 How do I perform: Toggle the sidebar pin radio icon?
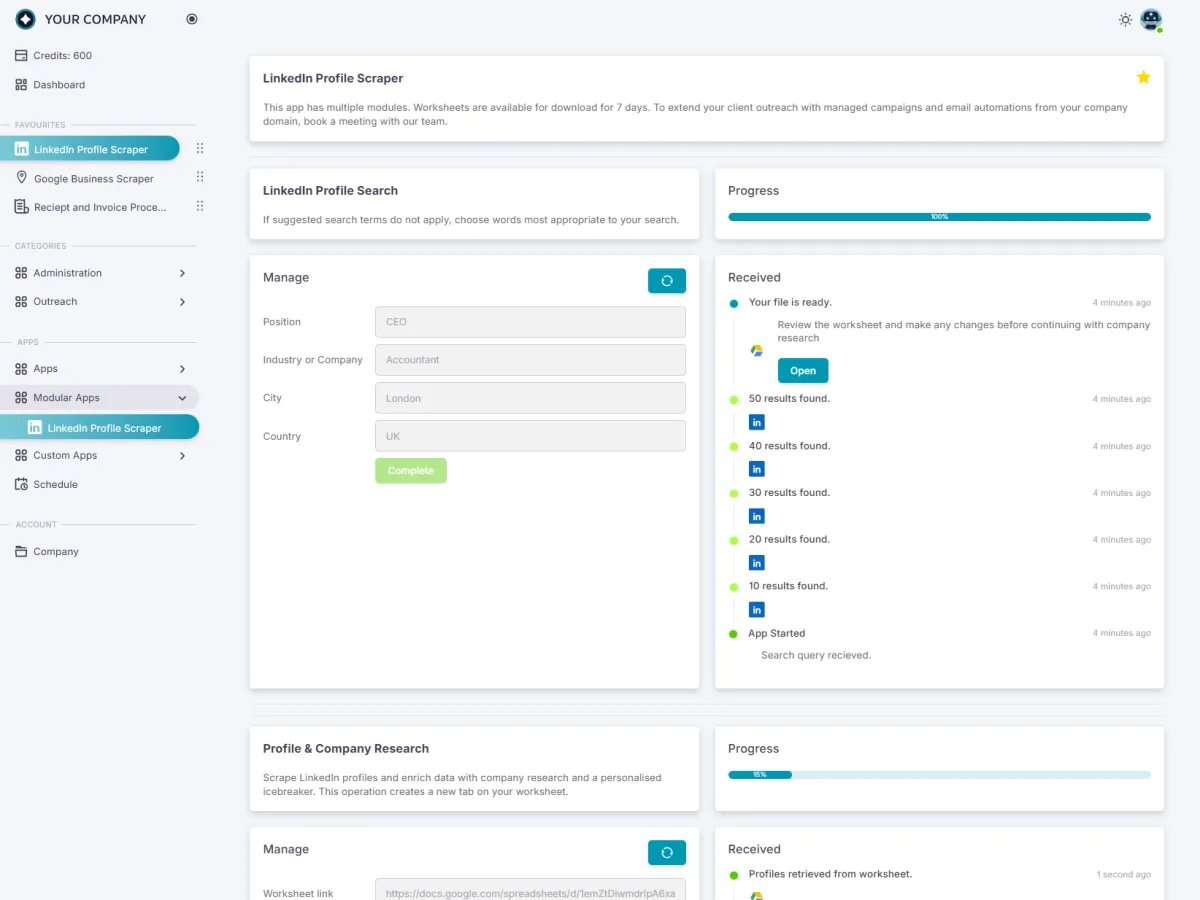[192, 19]
